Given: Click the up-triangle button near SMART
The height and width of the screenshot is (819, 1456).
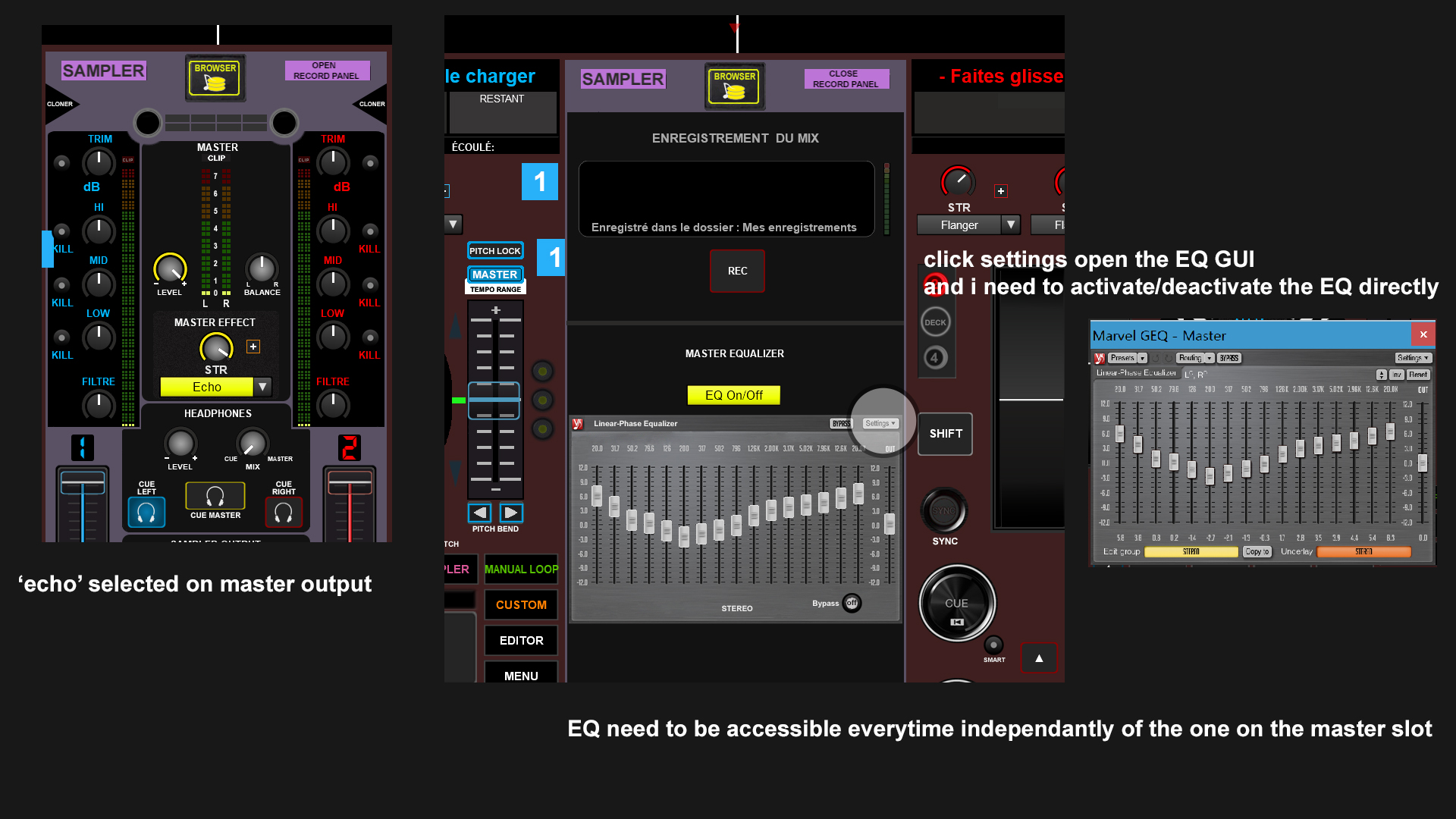Looking at the screenshot, I should pos(1039,658).
